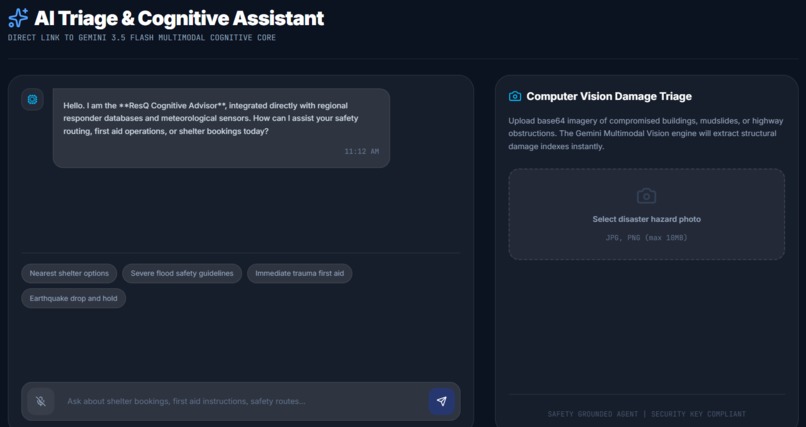Open the Select disaster hazard photo dropzone

[647, 214]
